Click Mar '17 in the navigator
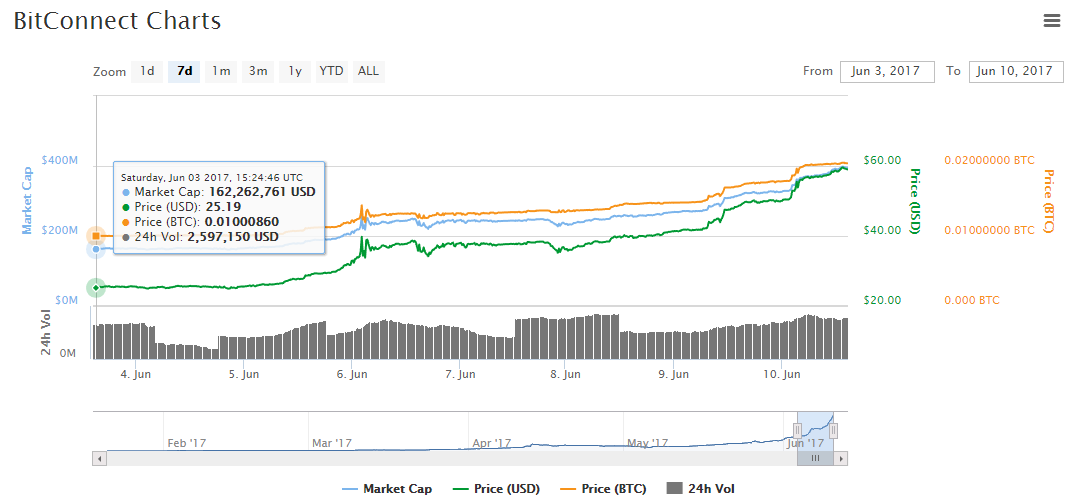Image resolution: width=1068 pixels, height=502 pixels. [332, 443]
